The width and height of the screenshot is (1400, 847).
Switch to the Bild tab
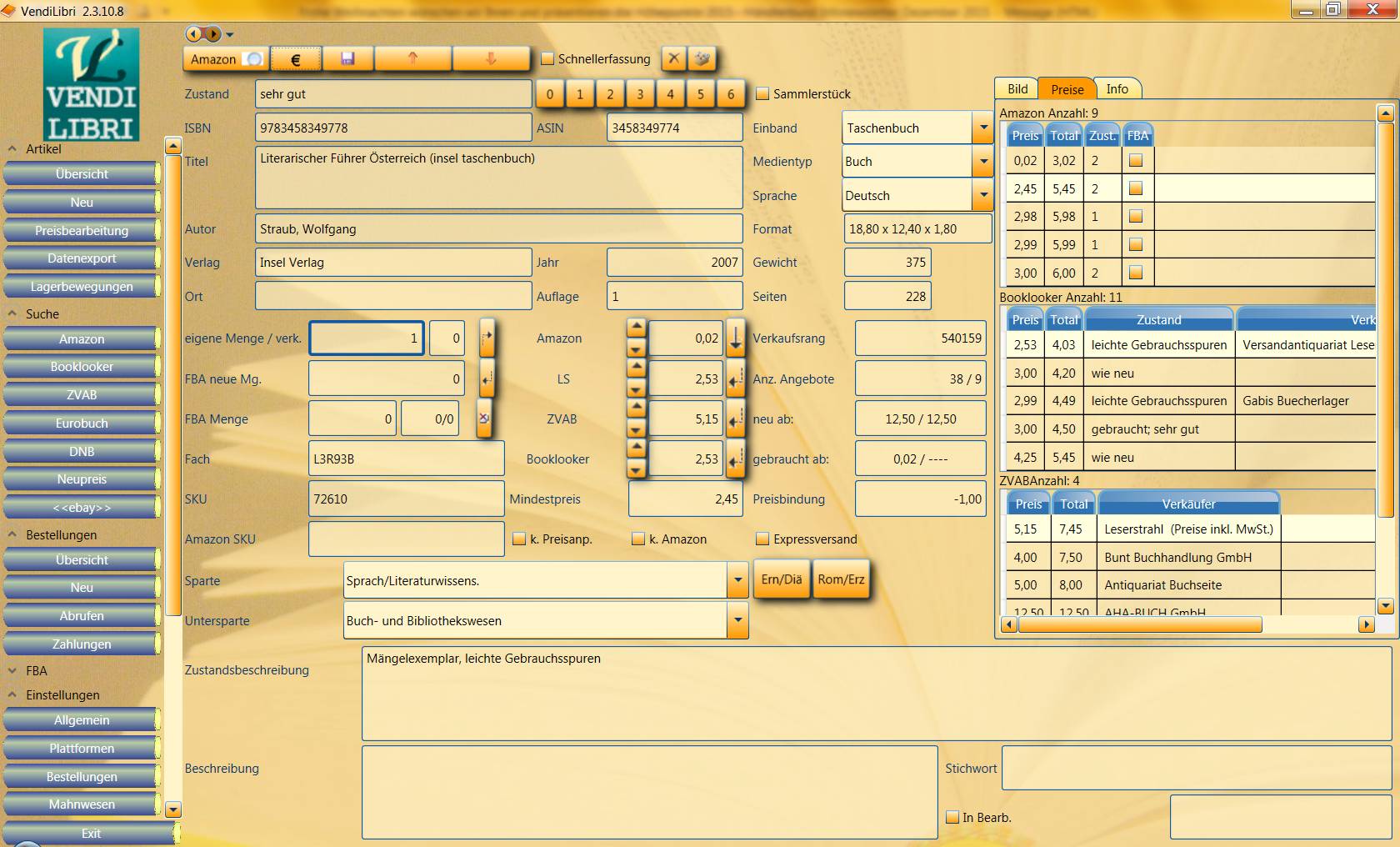tap(1017, 89)
